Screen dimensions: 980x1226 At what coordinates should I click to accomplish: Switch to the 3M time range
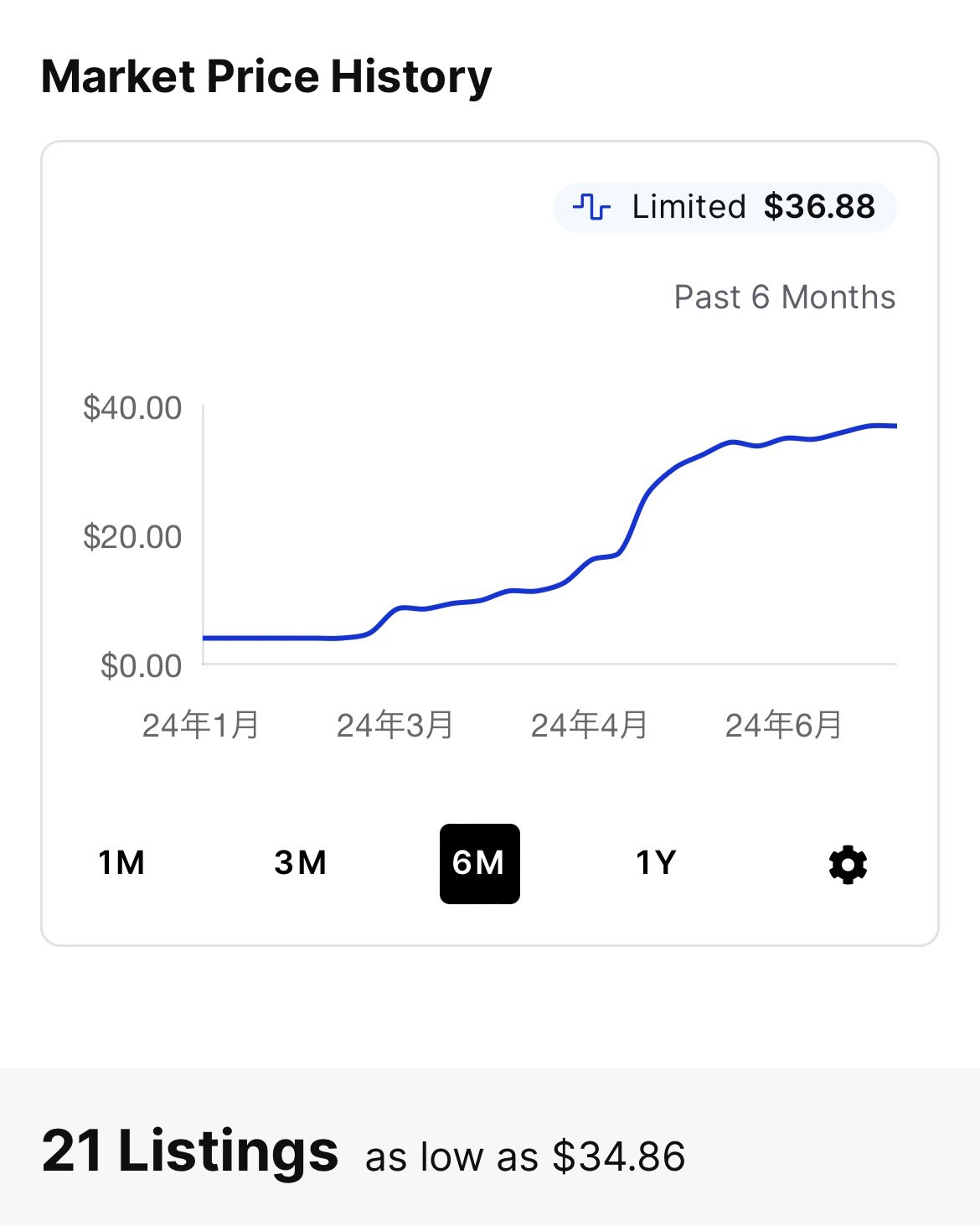[301, 863]
